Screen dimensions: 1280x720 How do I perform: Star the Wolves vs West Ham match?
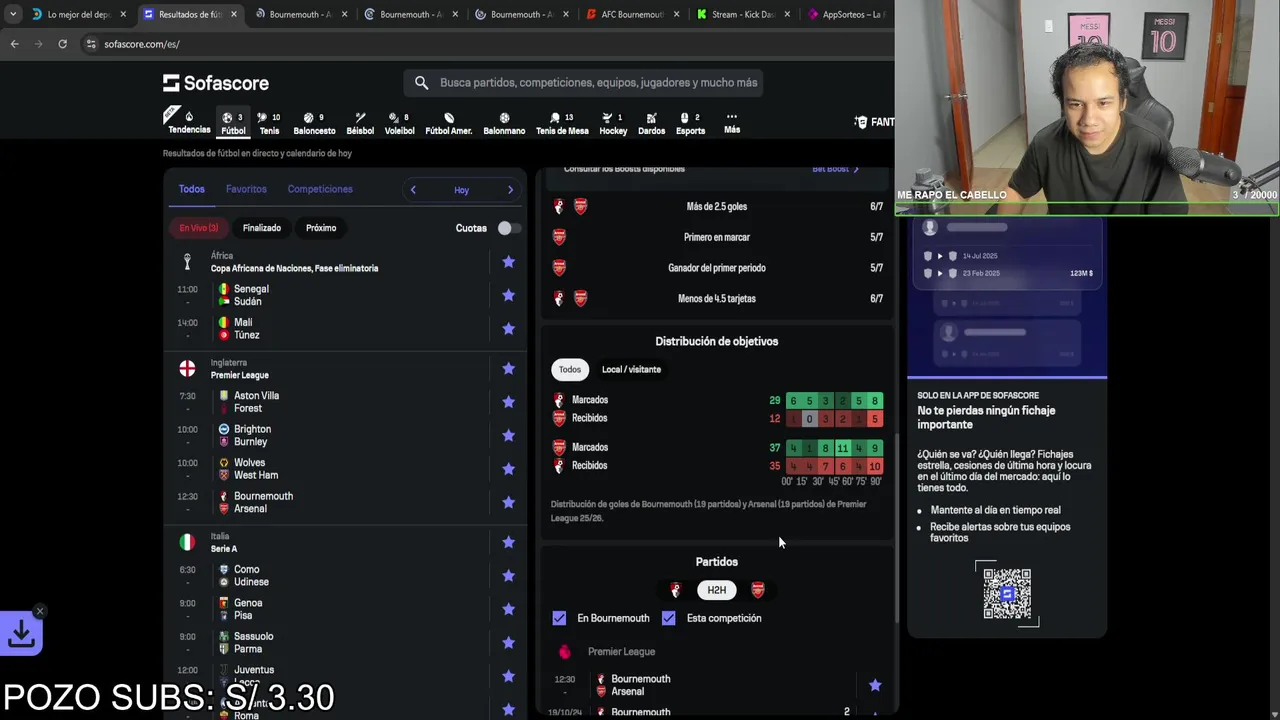click(x=508, y=469)
